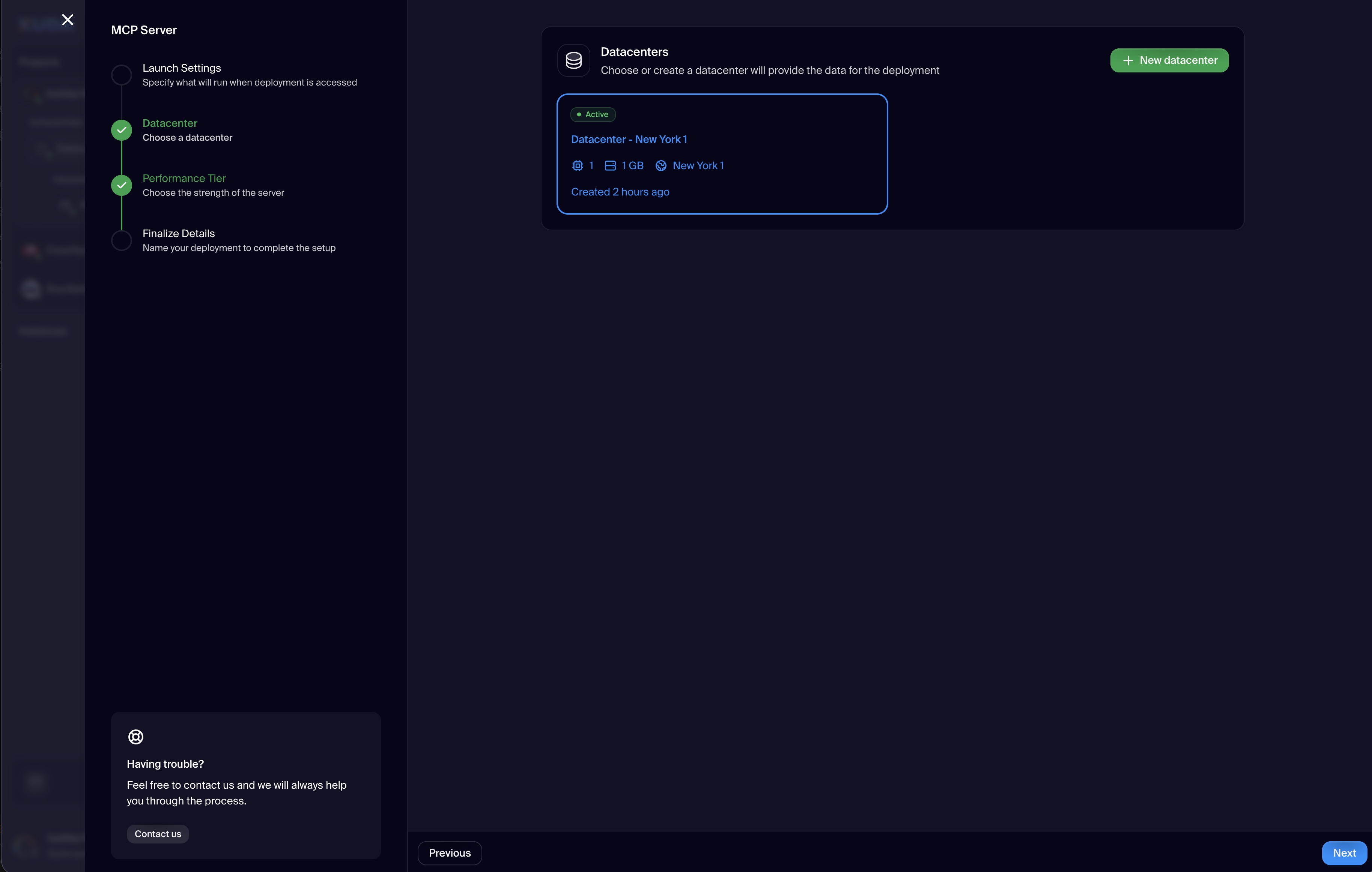Click the lifebuoy help icon in trouble panel
Image resolution: width=1372 pixels, height=872 pixels.
(135, 737)
